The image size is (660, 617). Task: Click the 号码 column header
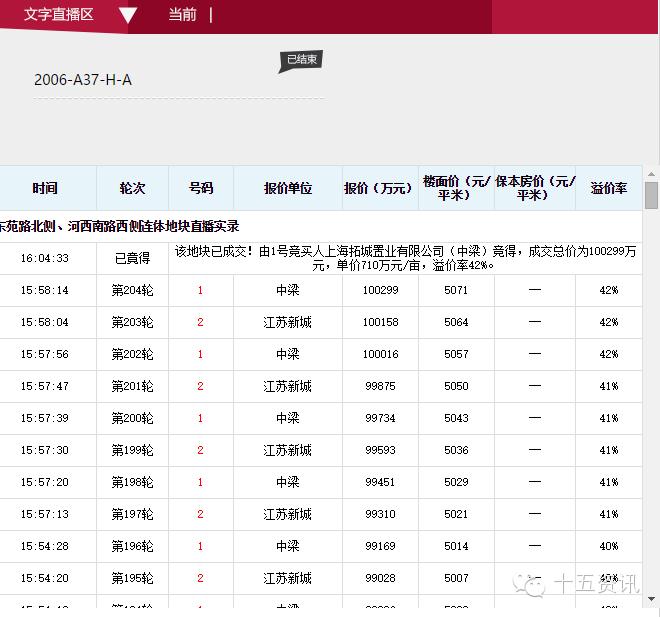[x=201, y=188]
